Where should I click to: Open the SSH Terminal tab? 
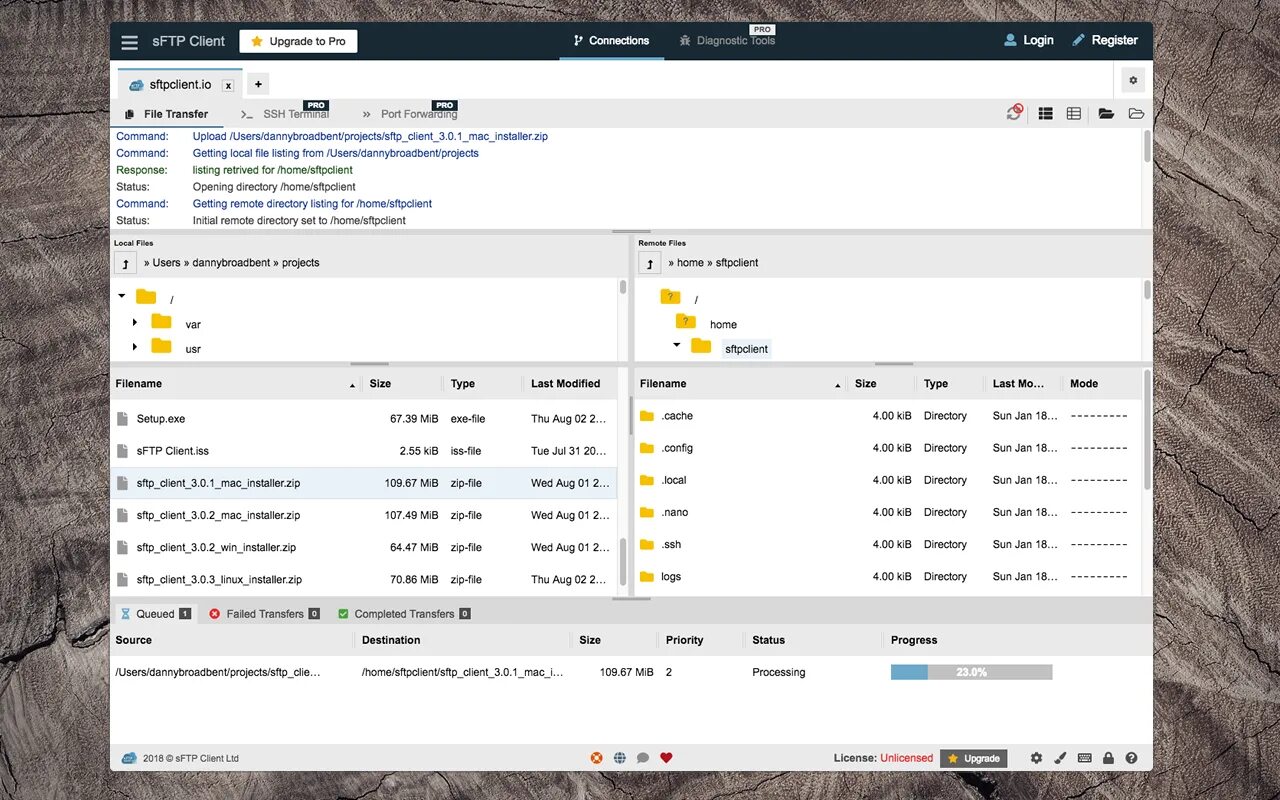(285, 114)
